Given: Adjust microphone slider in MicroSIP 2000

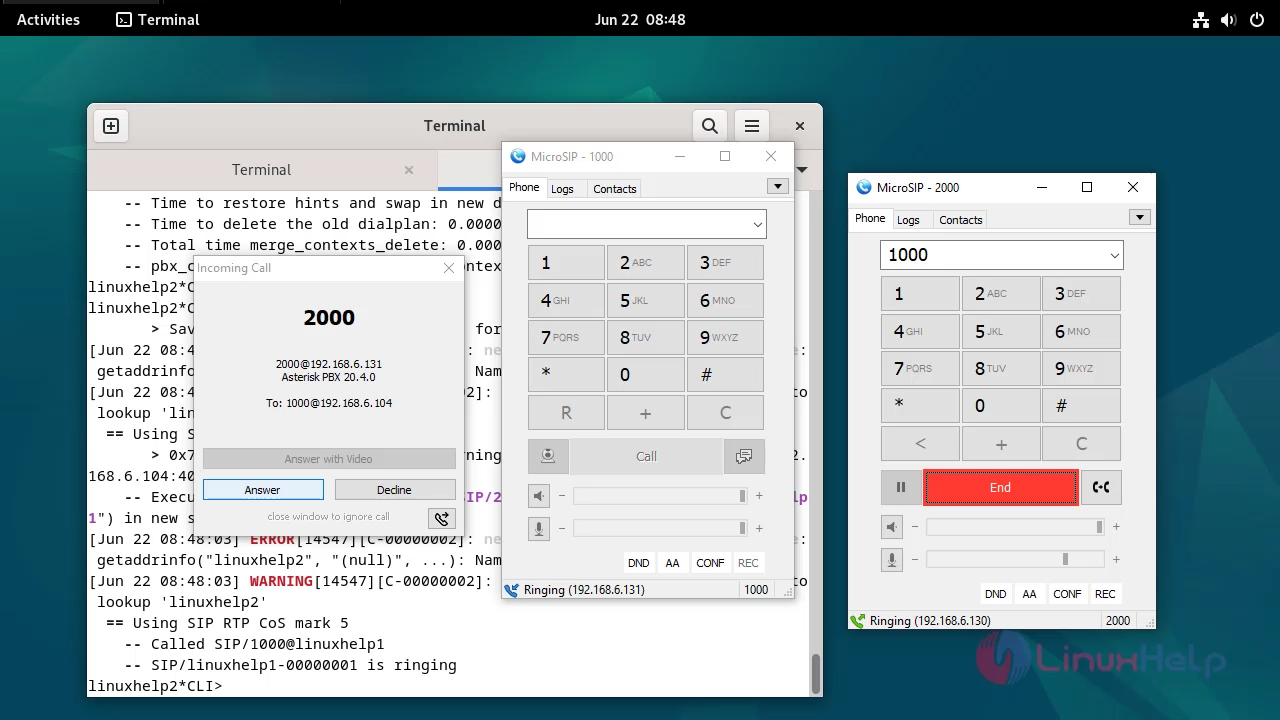Looking at the screenshot, I should (x=1015, y=559).
